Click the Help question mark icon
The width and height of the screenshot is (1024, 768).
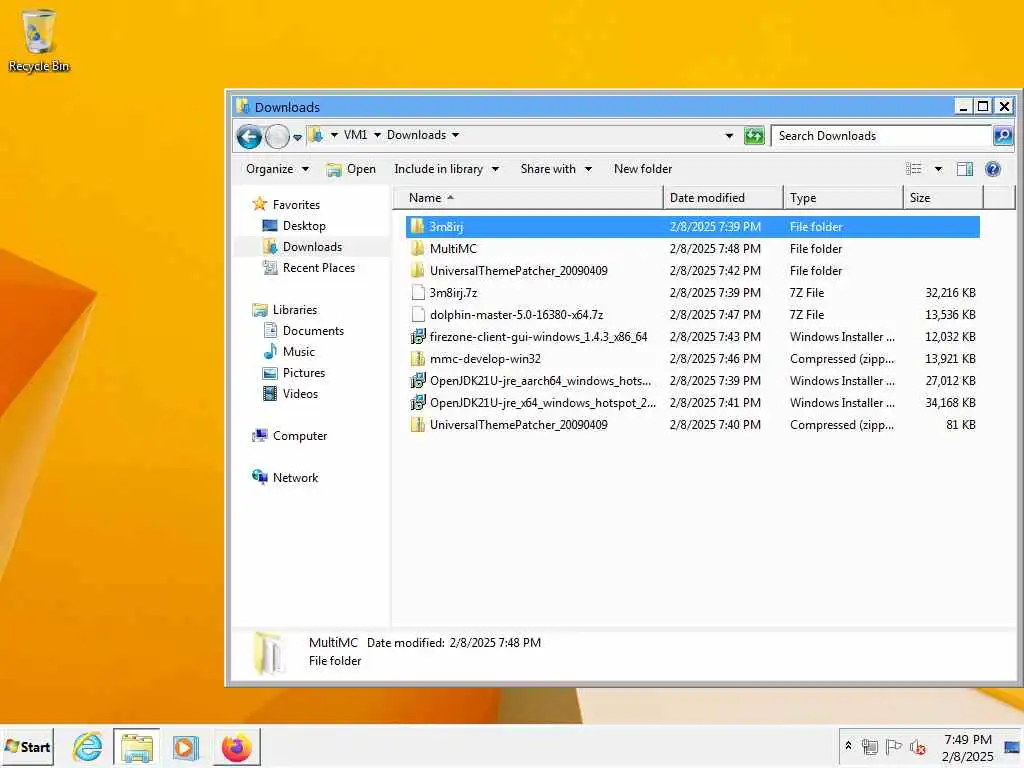[993, 169]
